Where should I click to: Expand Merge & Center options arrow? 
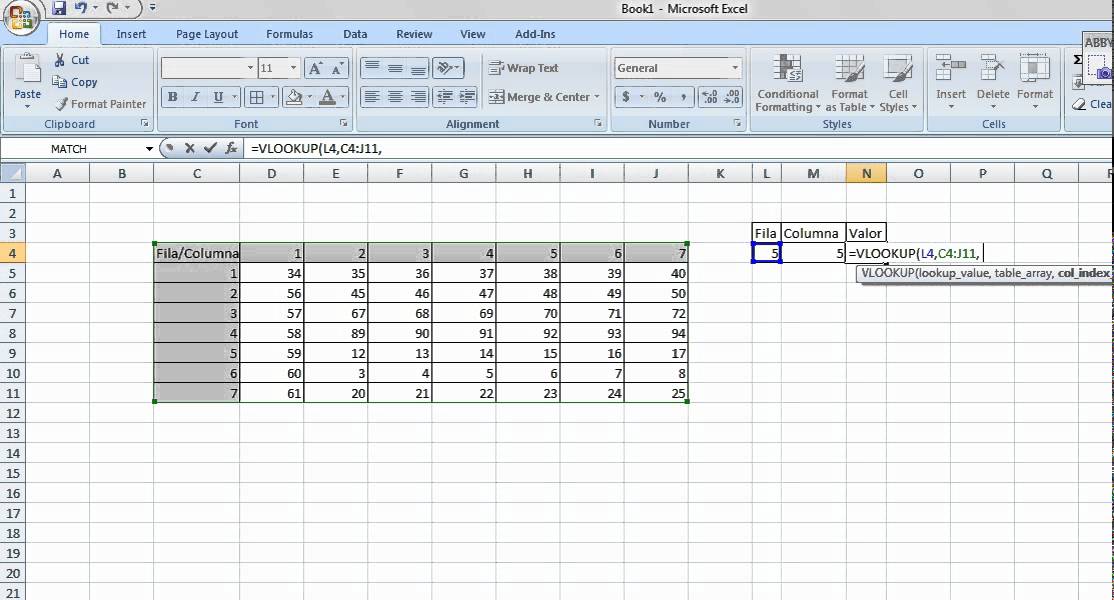coord(597,97)
